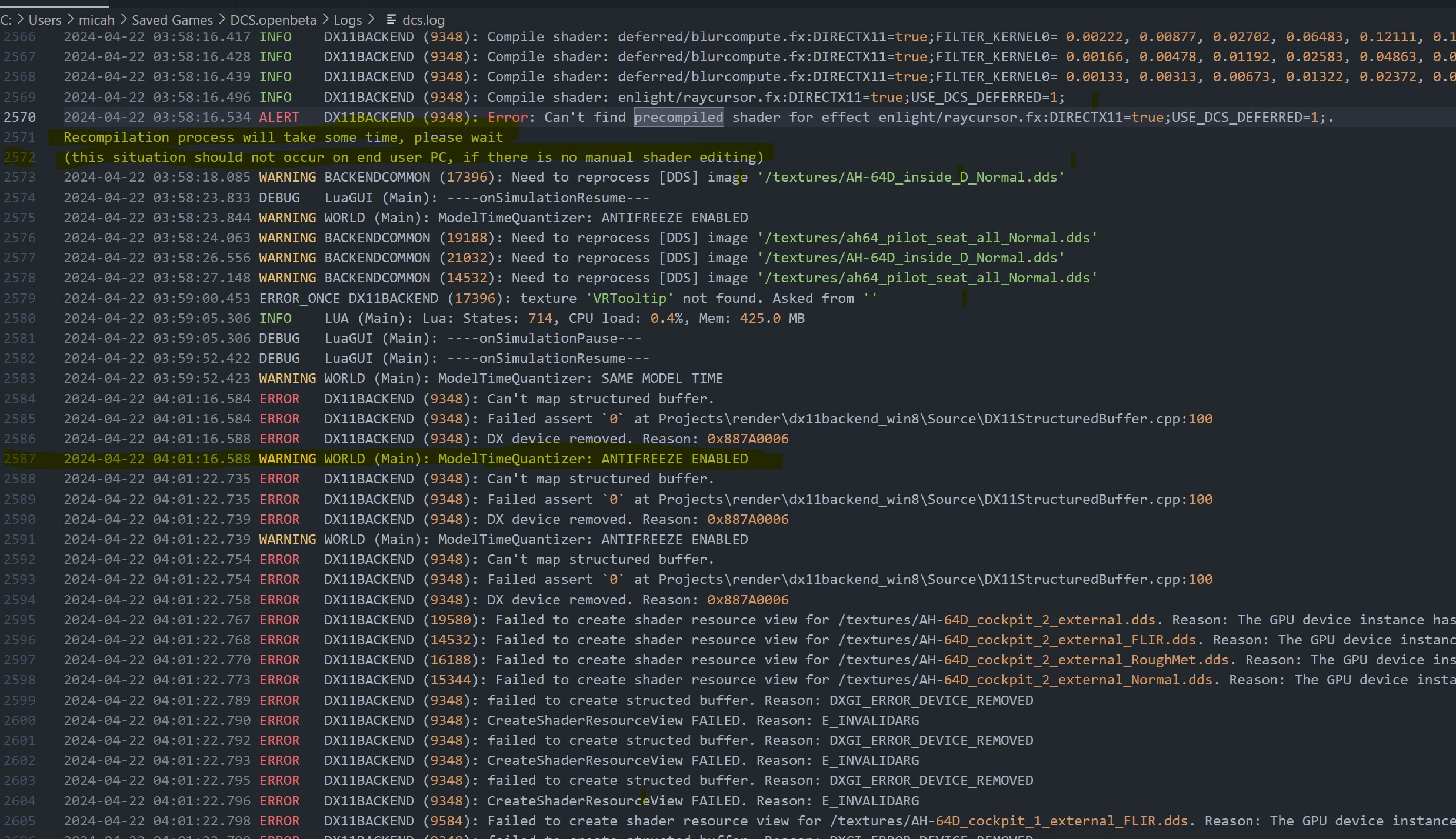This screenshot has height=839, width=1456.
Task: Click the chevron between Users and micah
Action: point(70,19)
